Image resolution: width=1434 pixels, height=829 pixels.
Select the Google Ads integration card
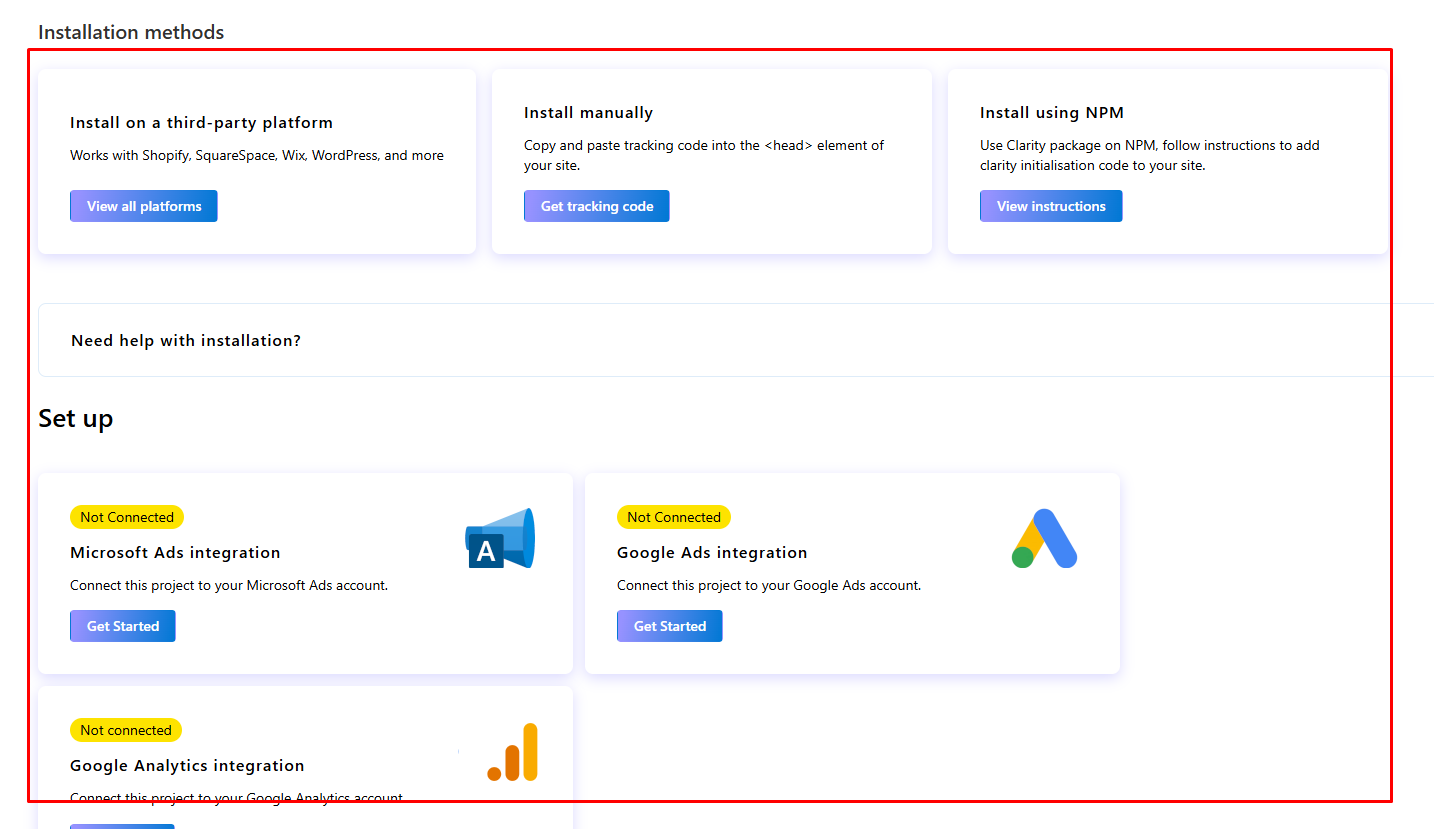851,573
